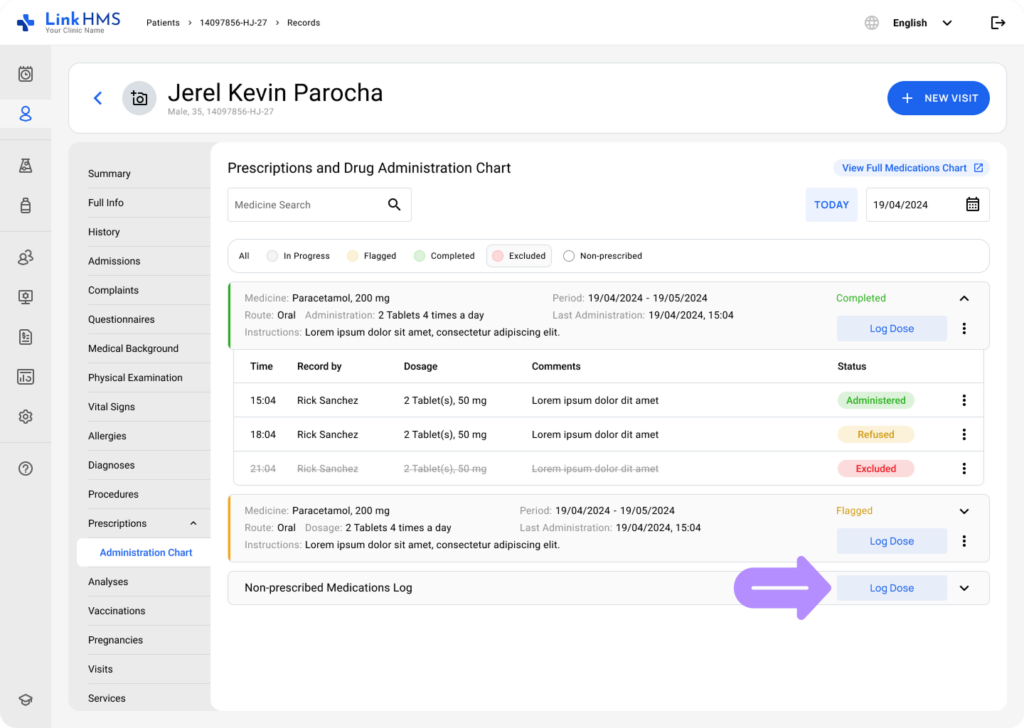Collapse the Completed Paracetamol prescription
The width and height of the screenshot is (1024, 728).
click(x=964, y=298)
